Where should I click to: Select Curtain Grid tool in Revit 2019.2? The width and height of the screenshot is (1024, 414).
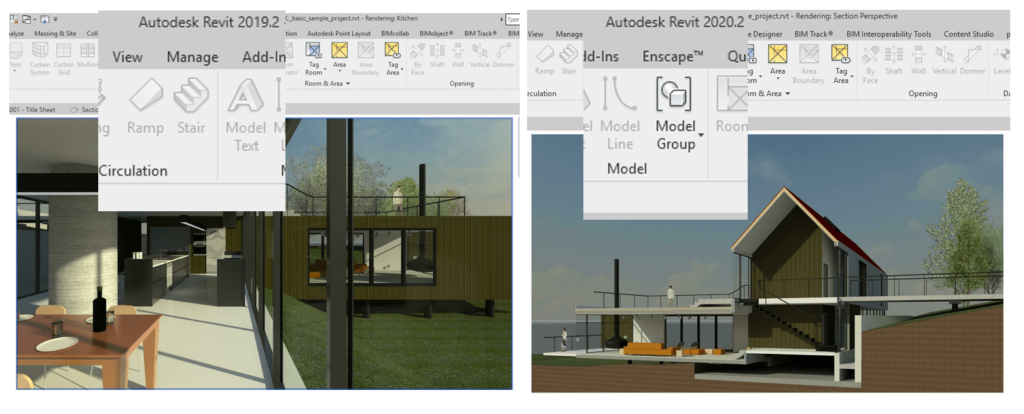[x=63, y=58]
